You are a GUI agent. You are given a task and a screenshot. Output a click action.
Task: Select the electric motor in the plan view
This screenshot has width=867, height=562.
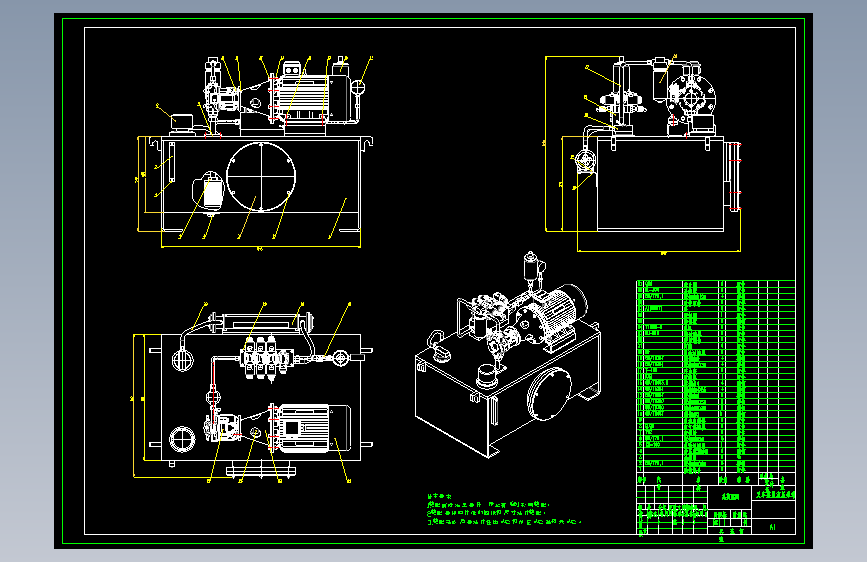click(x=314, y=429)
